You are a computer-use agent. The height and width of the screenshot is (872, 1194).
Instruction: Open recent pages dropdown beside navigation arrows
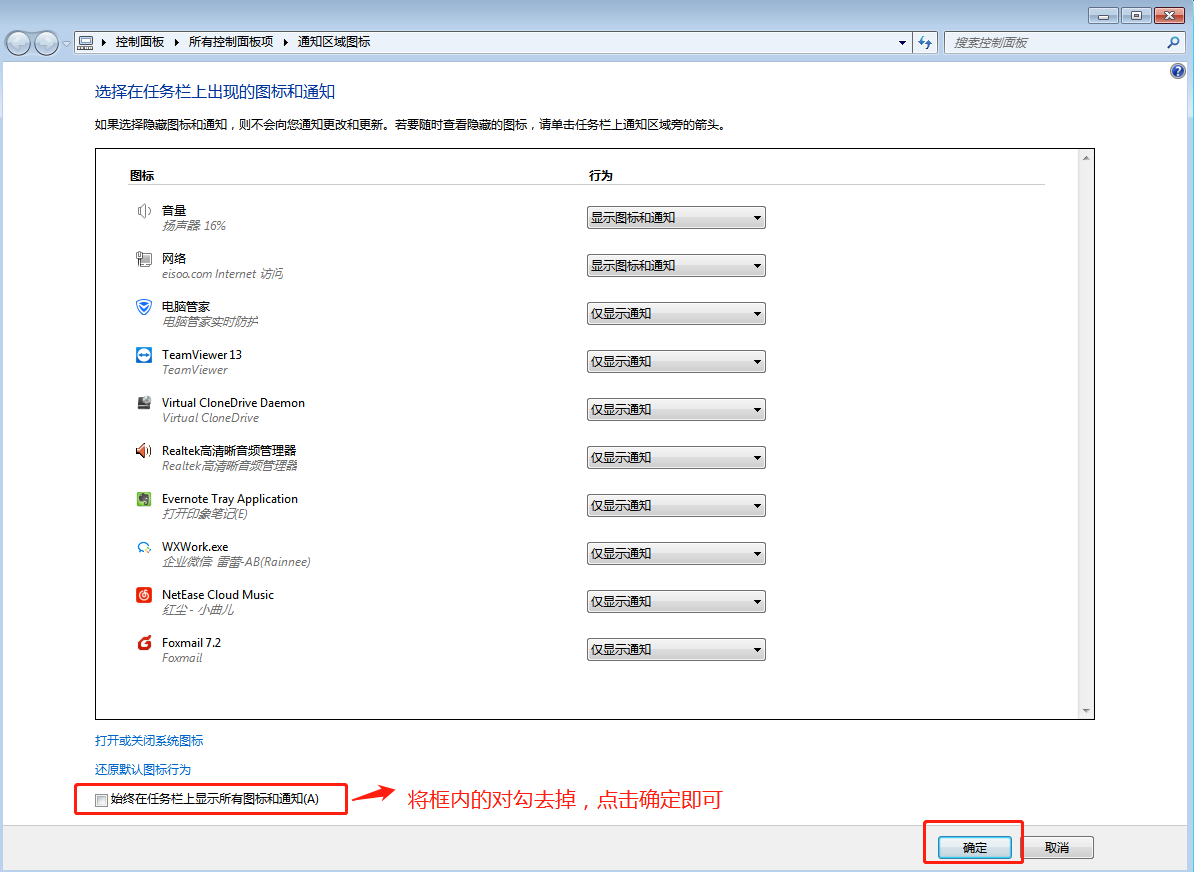[66, 43]
